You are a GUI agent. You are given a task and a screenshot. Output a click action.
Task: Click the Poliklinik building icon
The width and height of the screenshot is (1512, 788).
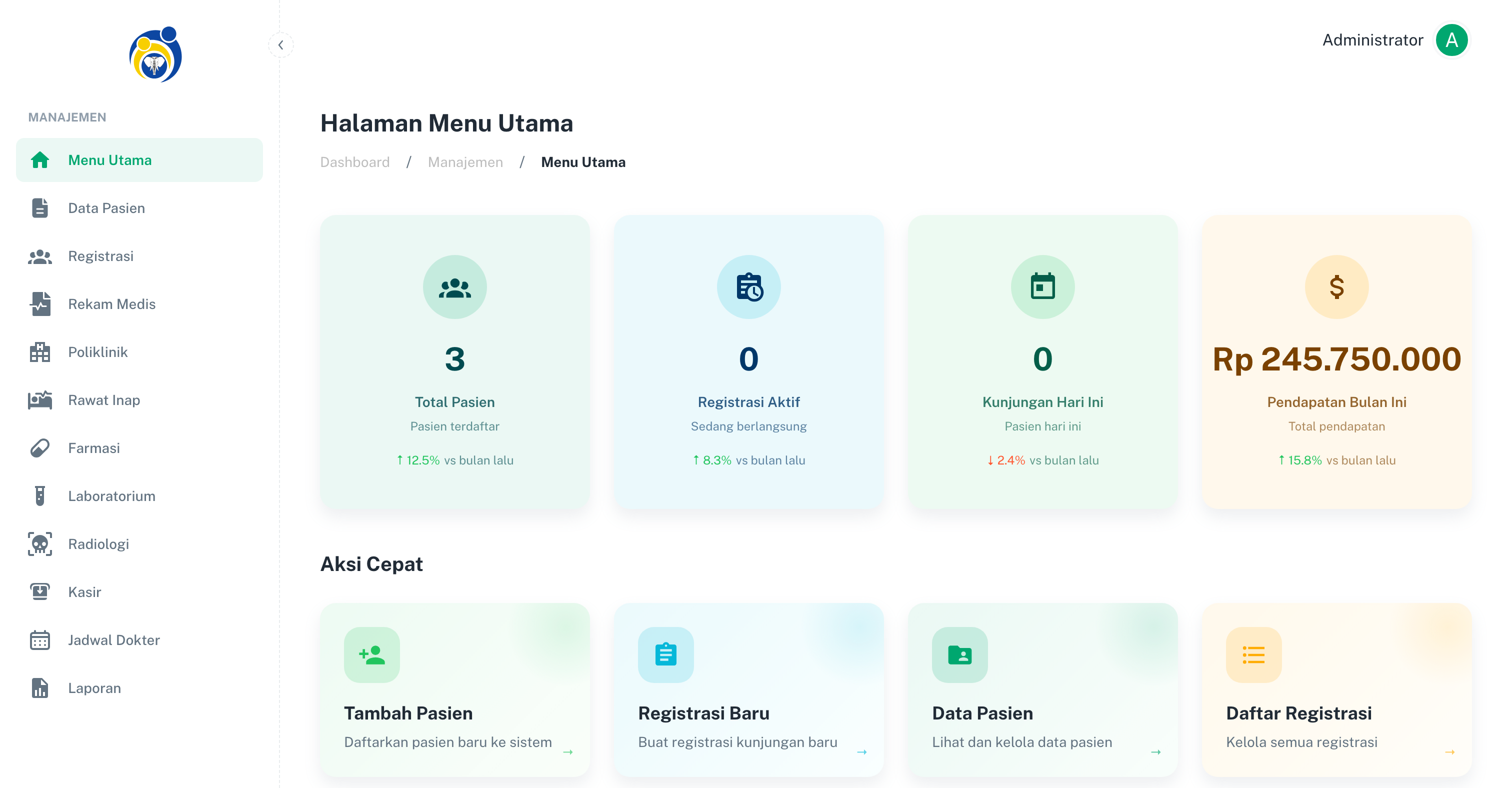(40, 352)
